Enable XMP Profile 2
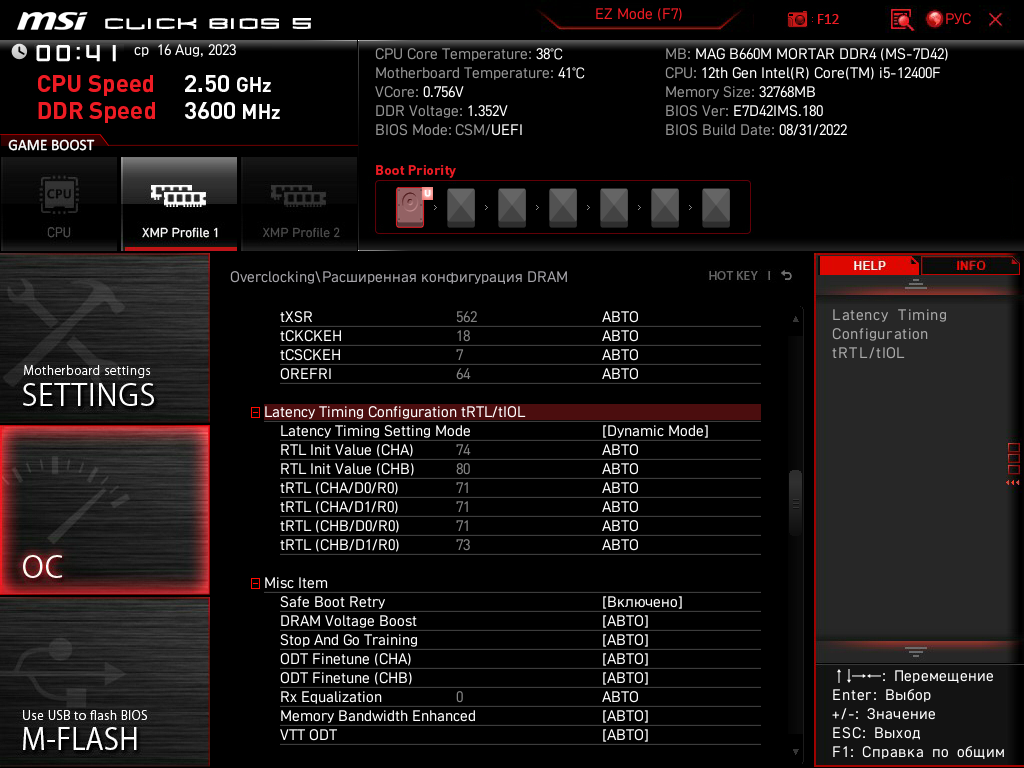 [300, 204]
